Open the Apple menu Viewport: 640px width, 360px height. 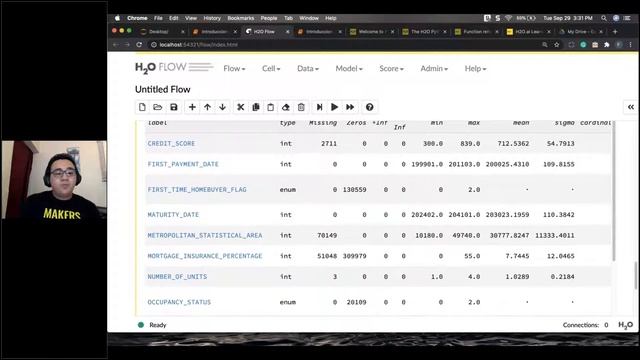pyautogui.click(x=118, y=18)
